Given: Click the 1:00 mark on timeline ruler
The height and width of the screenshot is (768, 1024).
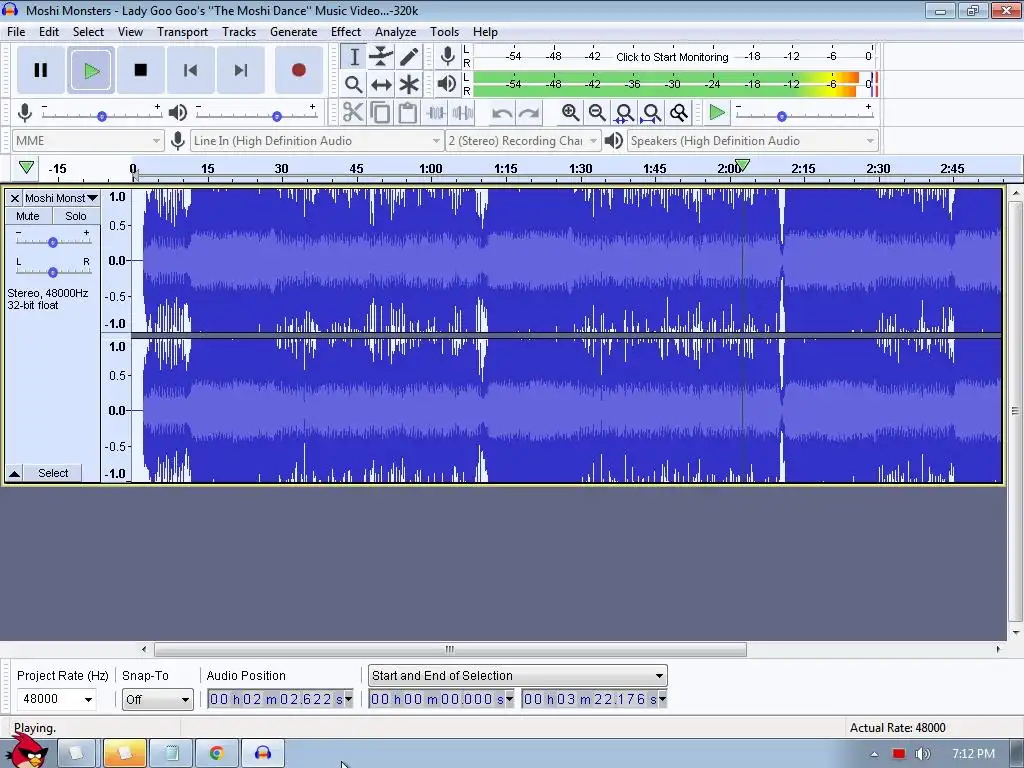Looking at the screenshot, I should (x=430, y=168).
